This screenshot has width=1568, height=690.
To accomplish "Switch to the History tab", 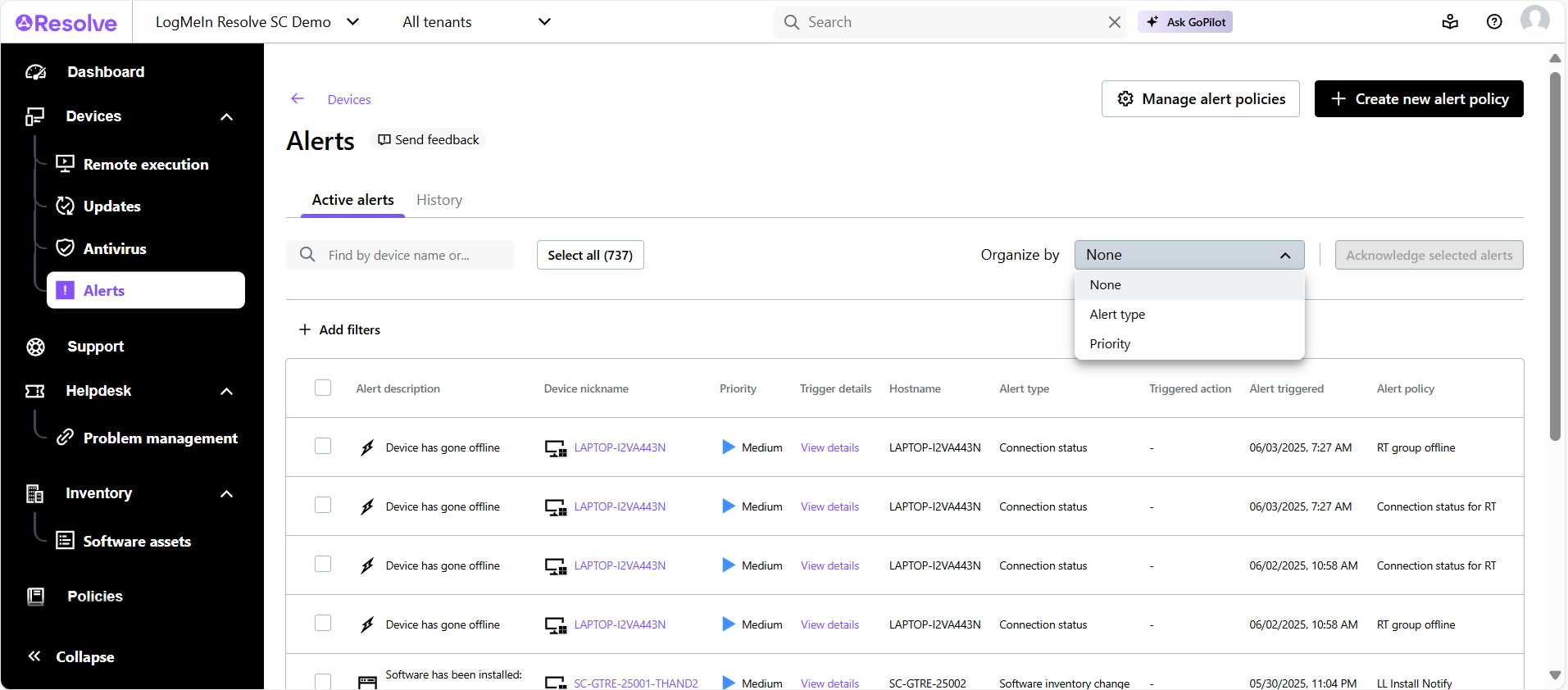I will 439,200.
